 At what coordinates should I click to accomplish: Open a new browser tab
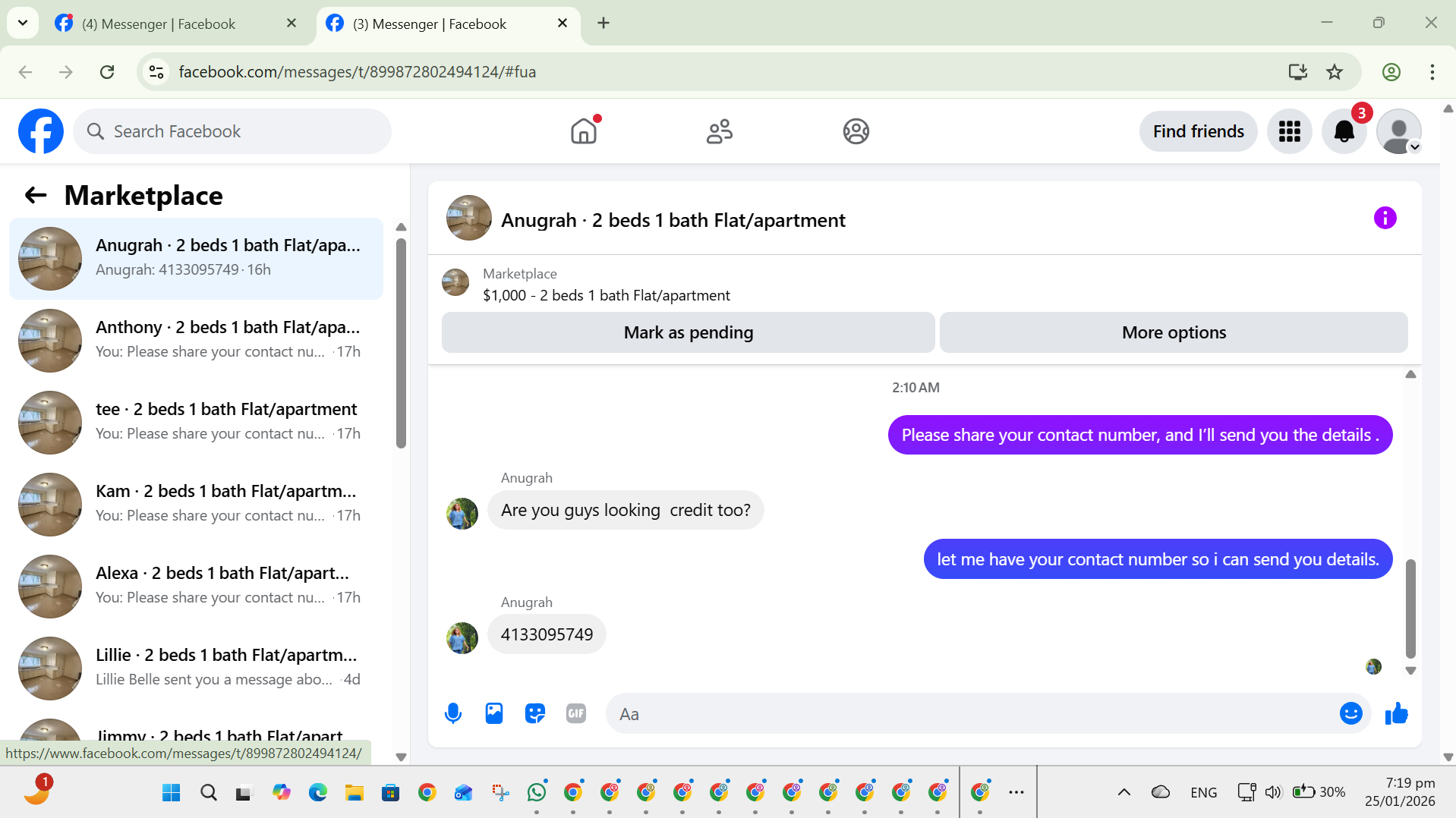point(604,24)
